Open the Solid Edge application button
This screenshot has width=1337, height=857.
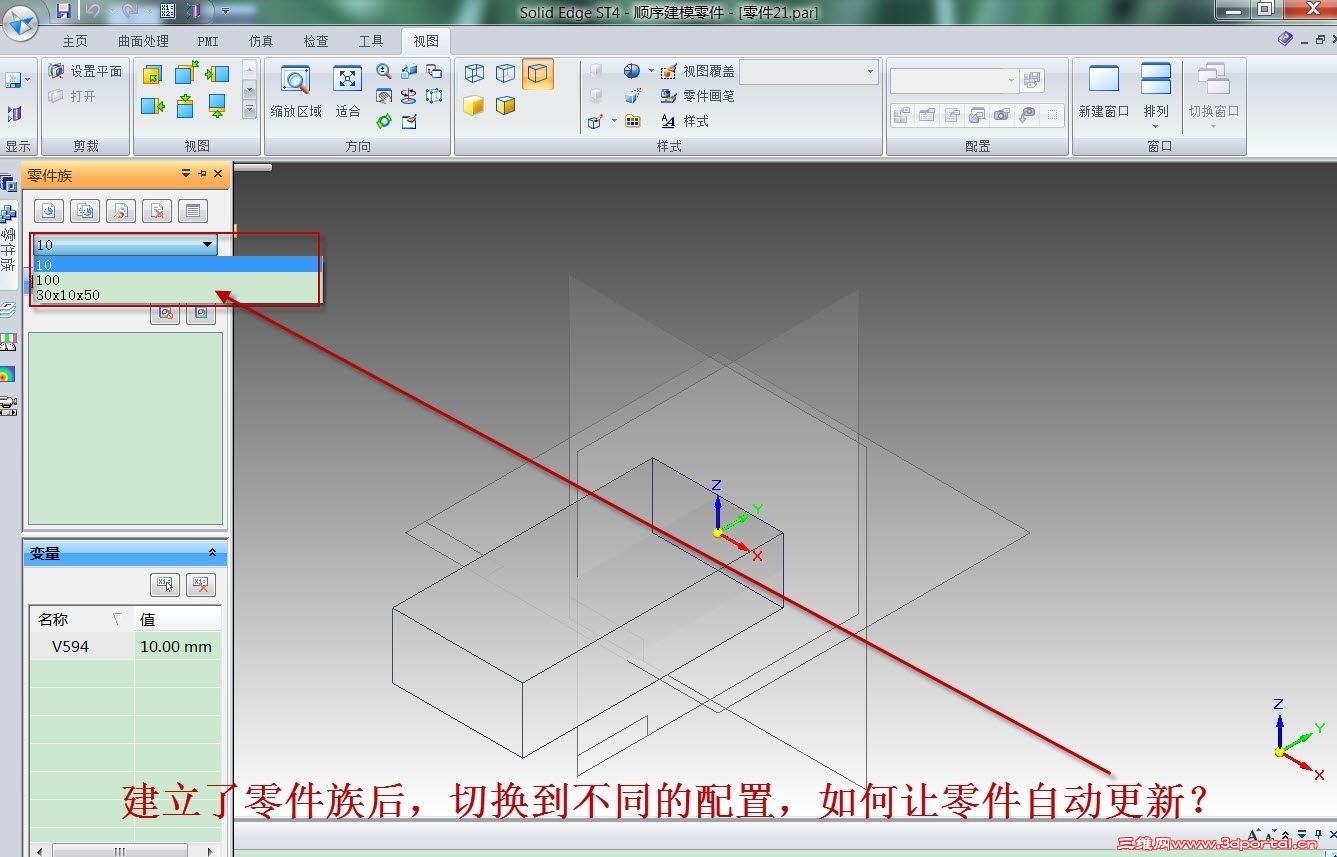[20, 22]
